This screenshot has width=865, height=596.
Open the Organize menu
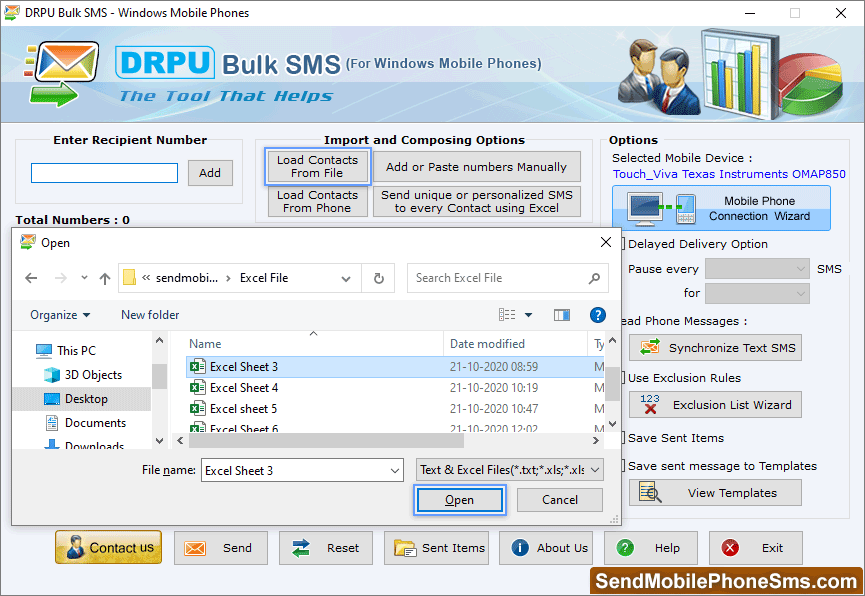tap(60, 315)
